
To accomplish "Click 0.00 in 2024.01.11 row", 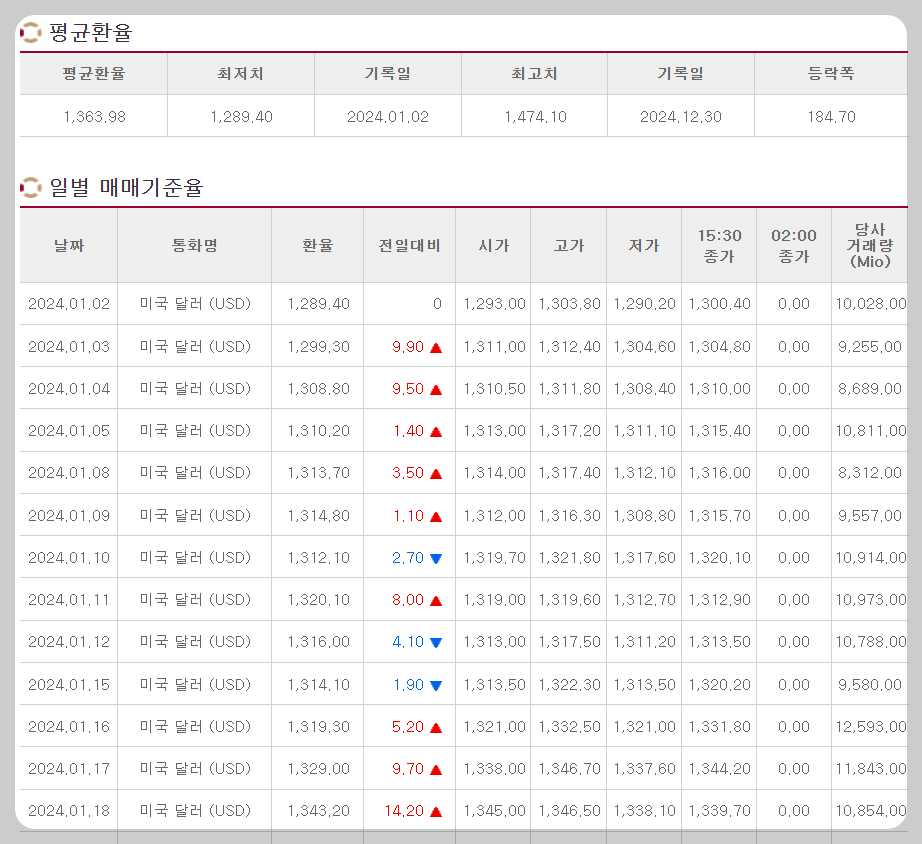I will pos(794,599).
